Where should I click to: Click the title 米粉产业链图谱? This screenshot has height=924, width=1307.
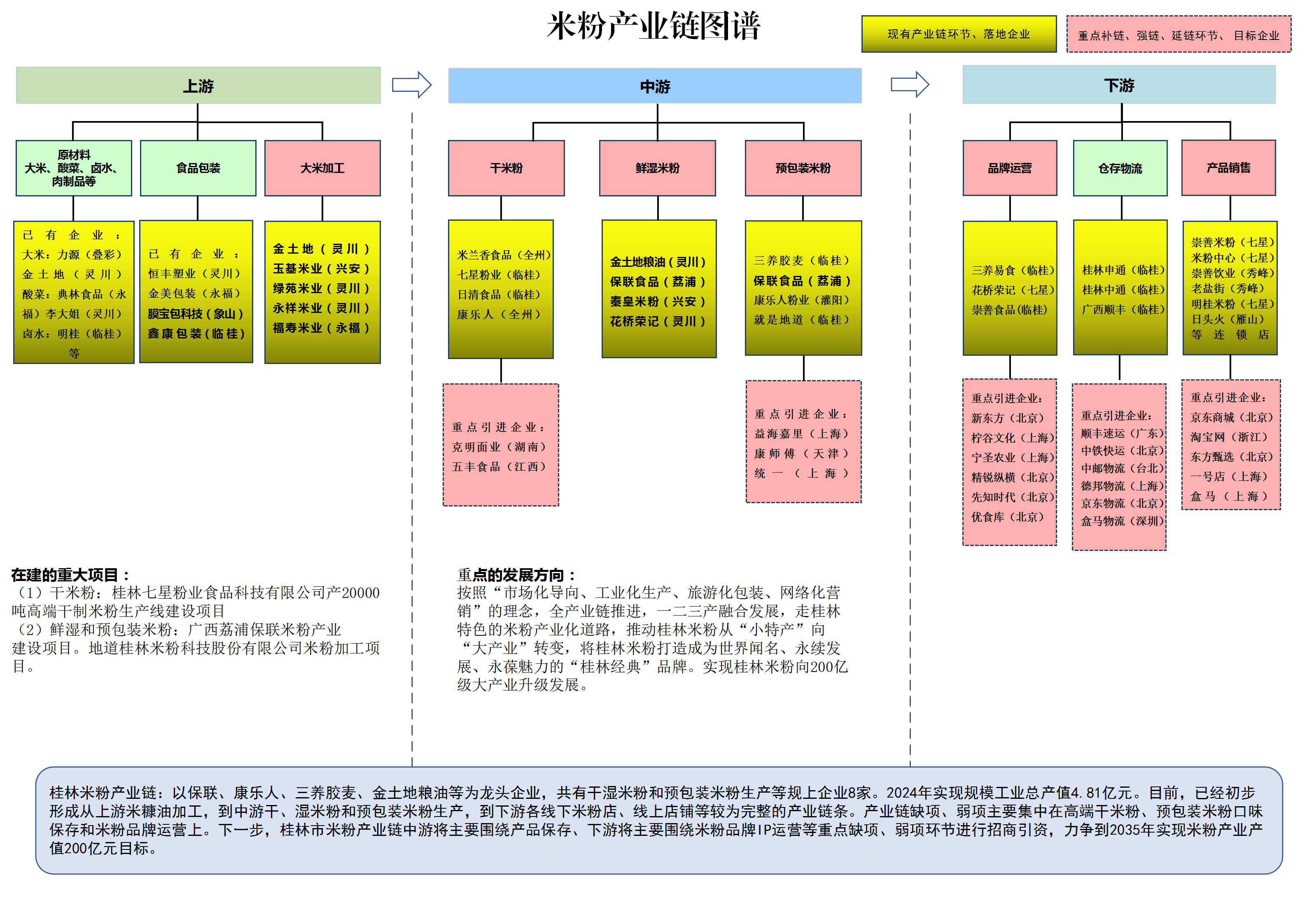click(x=653, y=26)
